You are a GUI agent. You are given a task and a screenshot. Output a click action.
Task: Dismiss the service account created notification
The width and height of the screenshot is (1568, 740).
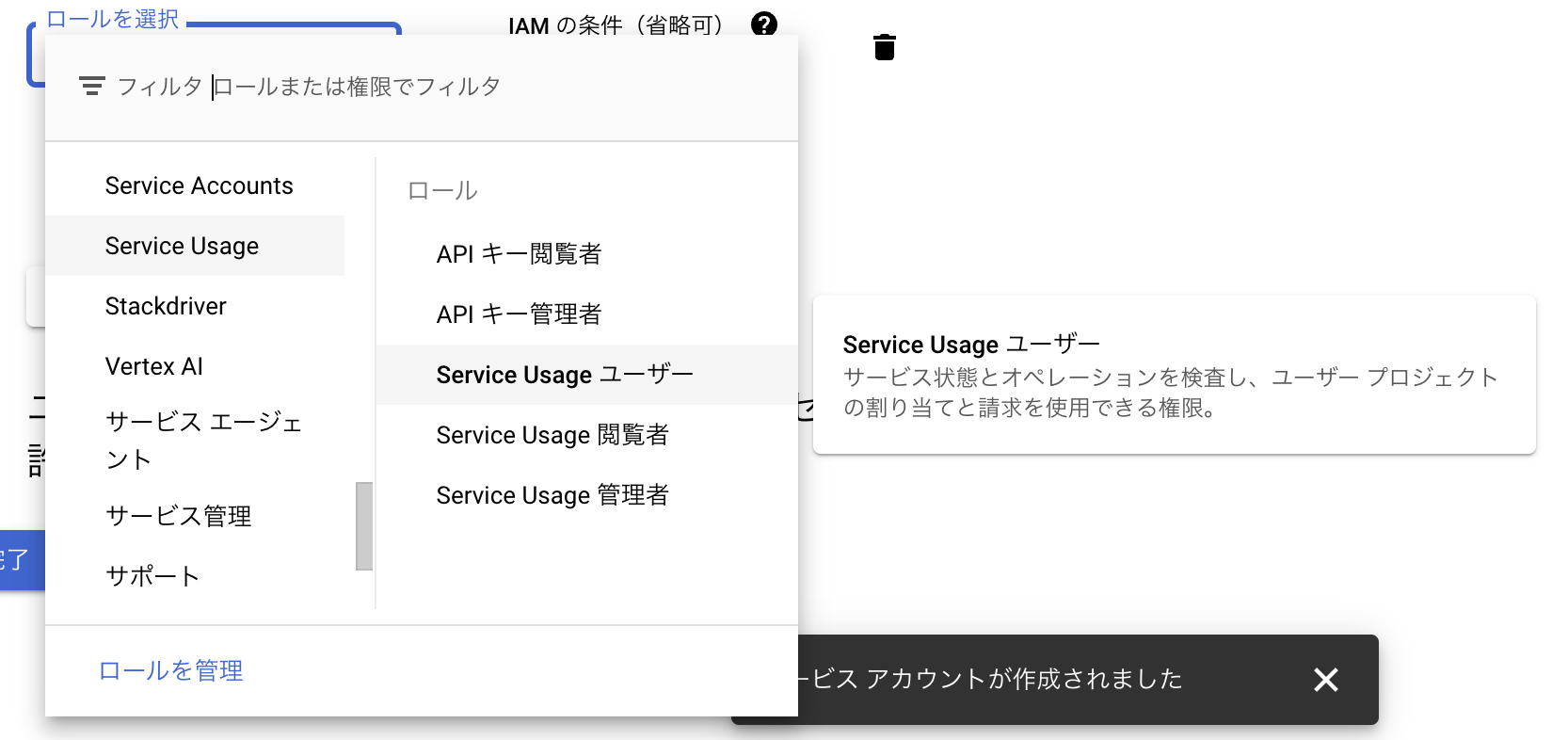coord(1325,680)
